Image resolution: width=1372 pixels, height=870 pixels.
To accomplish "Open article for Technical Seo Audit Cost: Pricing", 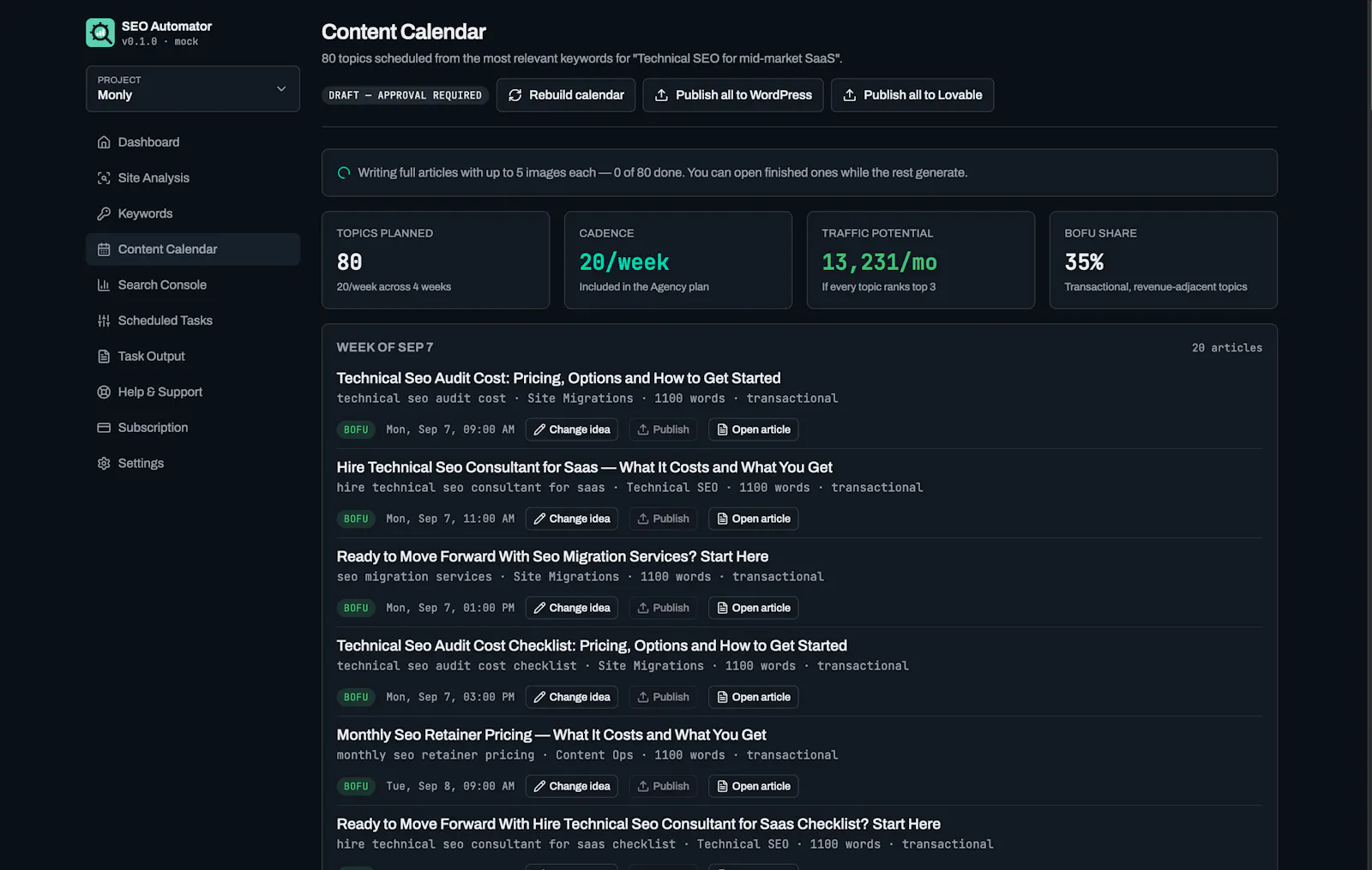I will [754, 429].
